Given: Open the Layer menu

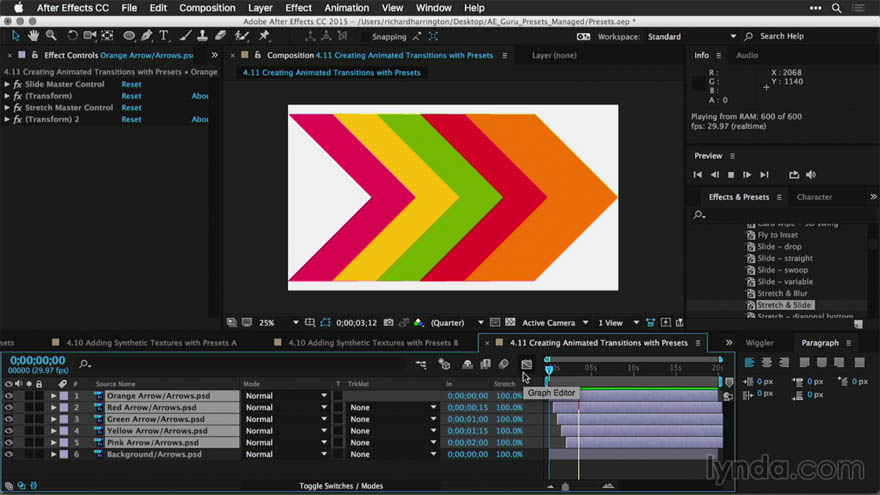Looking at the screenshot, I should (x=260, y=8).
